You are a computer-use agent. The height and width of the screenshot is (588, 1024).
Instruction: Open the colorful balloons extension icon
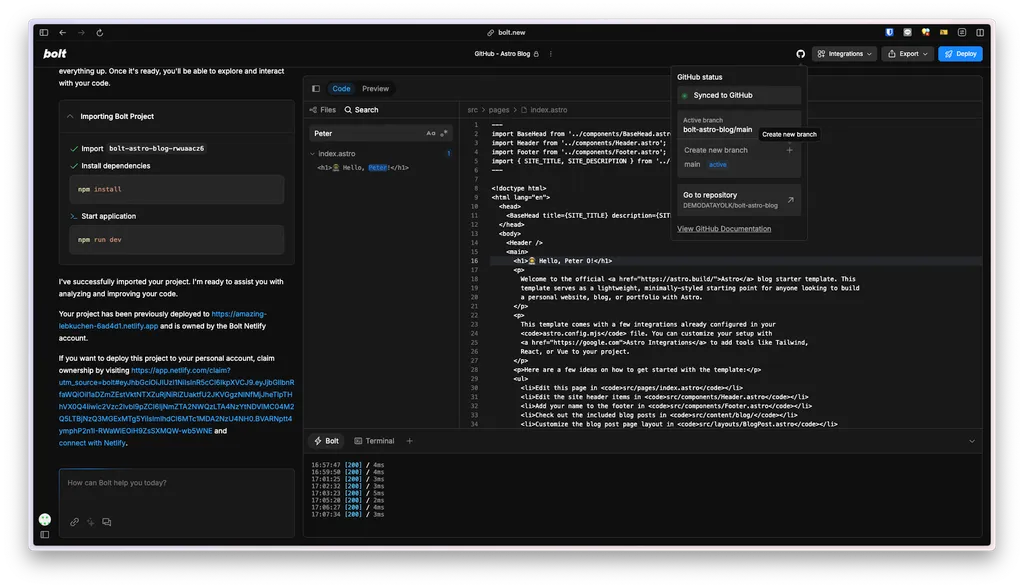coord(925,32)
